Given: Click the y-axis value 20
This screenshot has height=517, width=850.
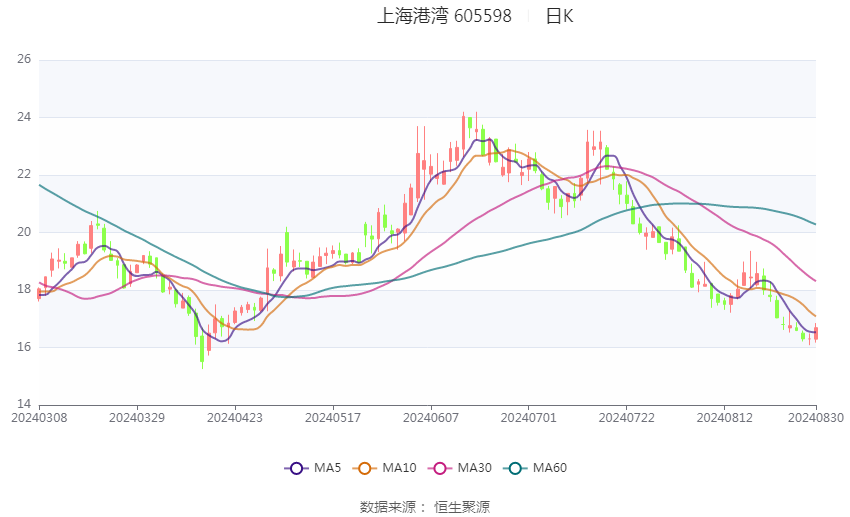Looking at the screenshot, I should point(24,231).
